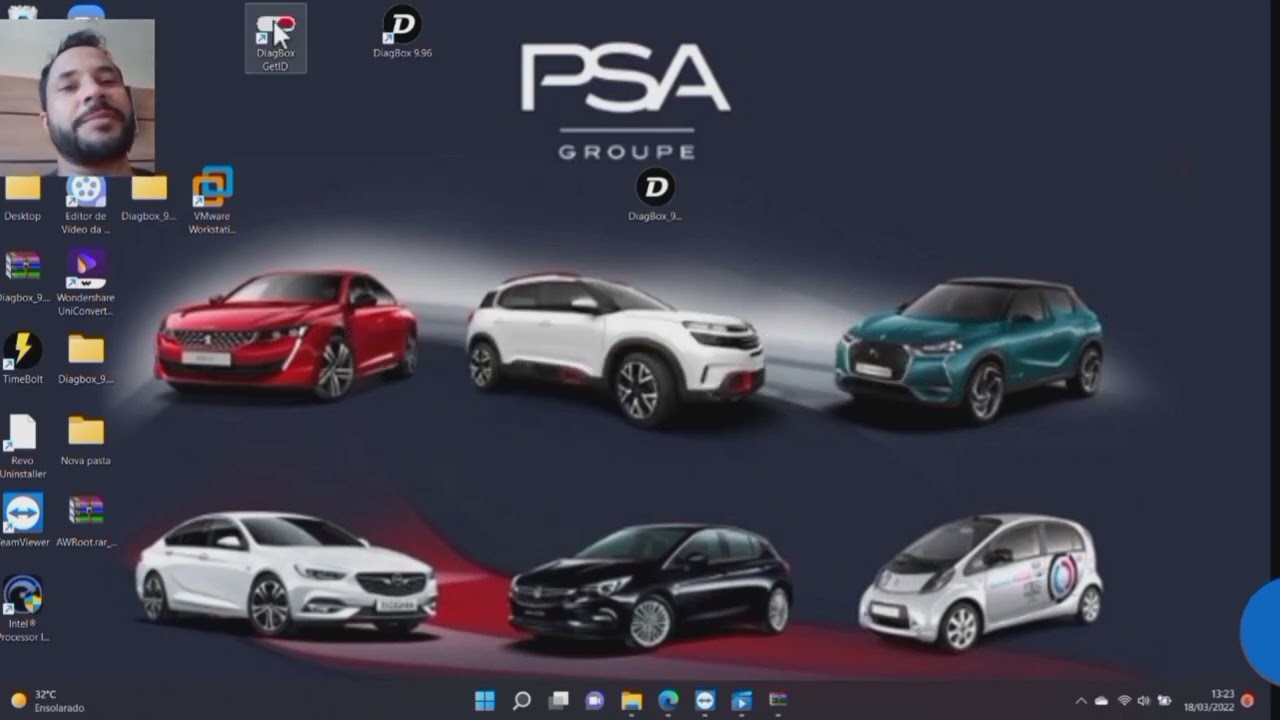This screenshot has height=720, width=1280.
Task: Open the weather widget showing 32°C
Action: 47,701
